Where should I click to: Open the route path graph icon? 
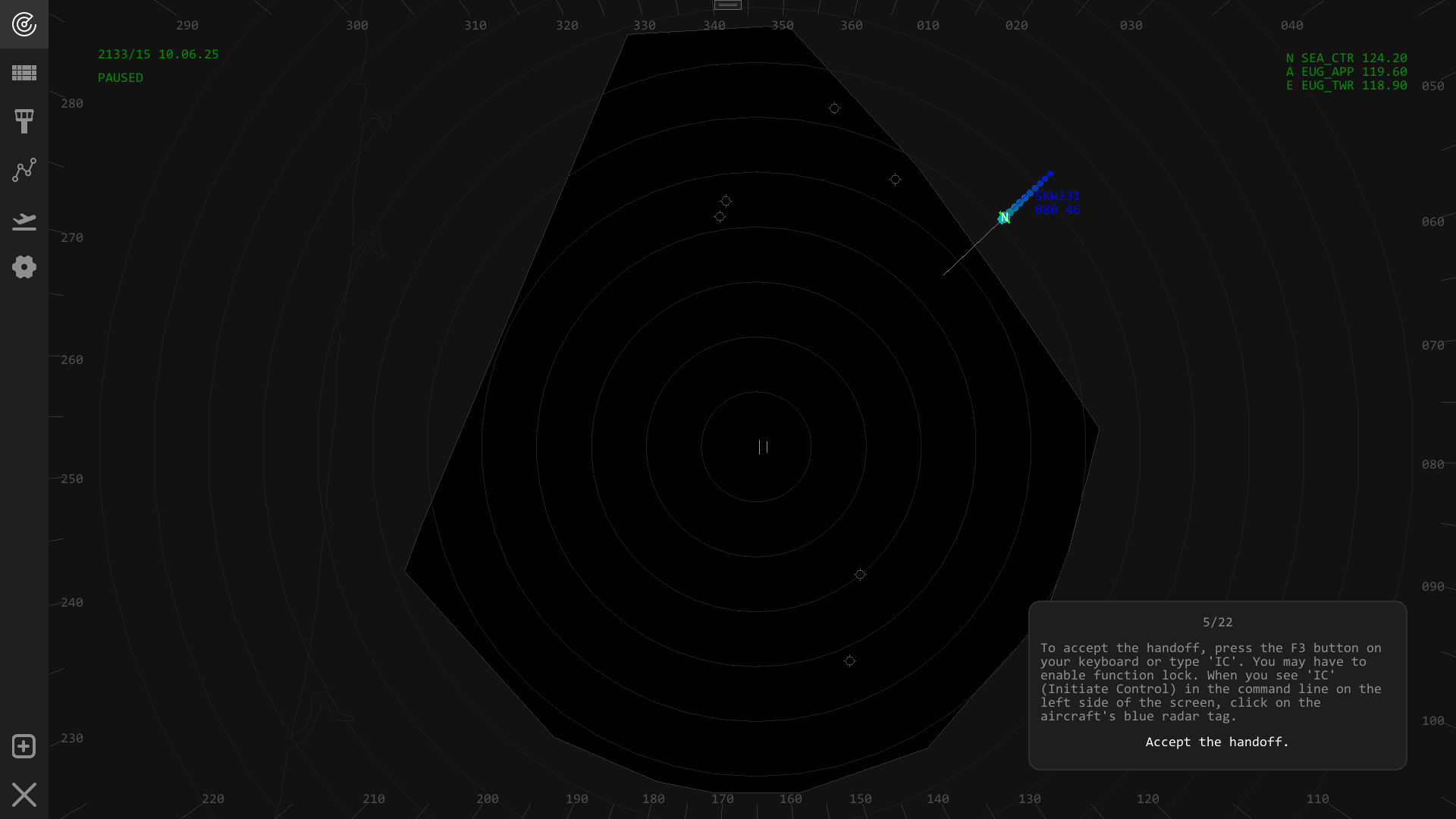pos(24,170)
